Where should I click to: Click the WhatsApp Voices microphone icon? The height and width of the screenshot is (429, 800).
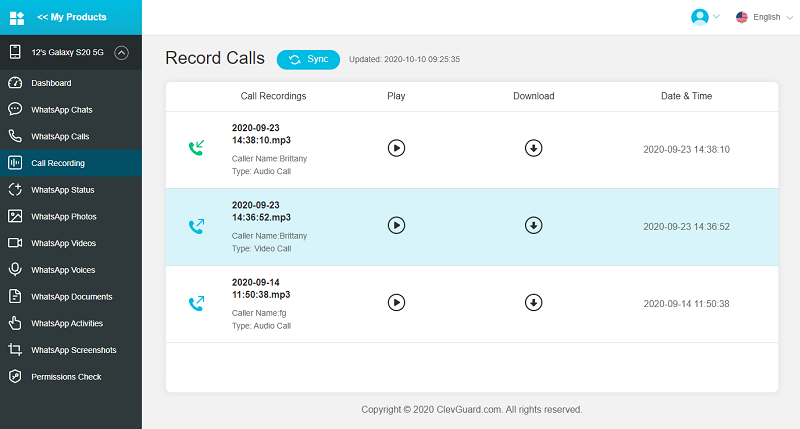pyautogui.click(x=15, y=269)
